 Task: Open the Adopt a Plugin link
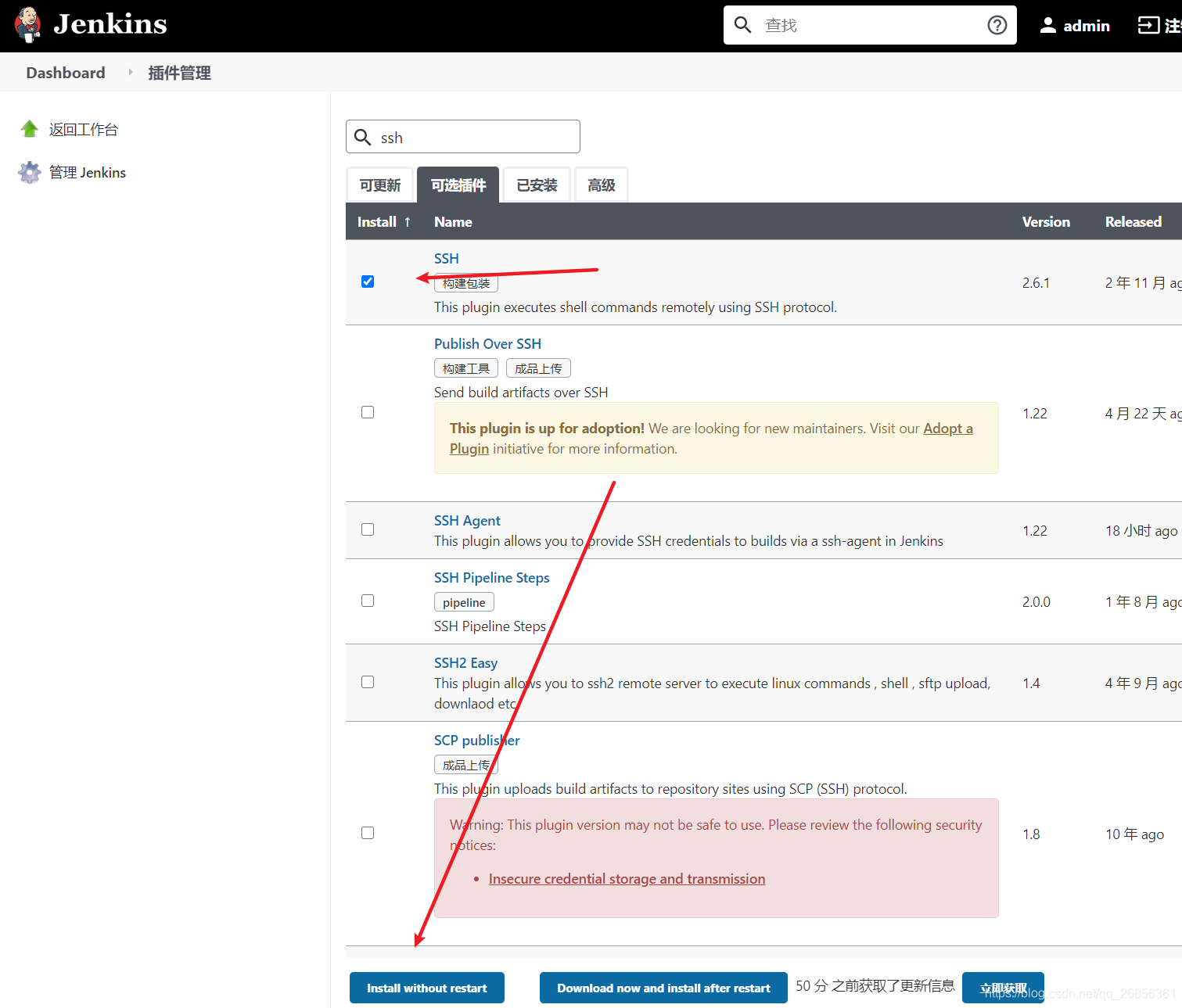pyautogui.click(x=948, y=429)
